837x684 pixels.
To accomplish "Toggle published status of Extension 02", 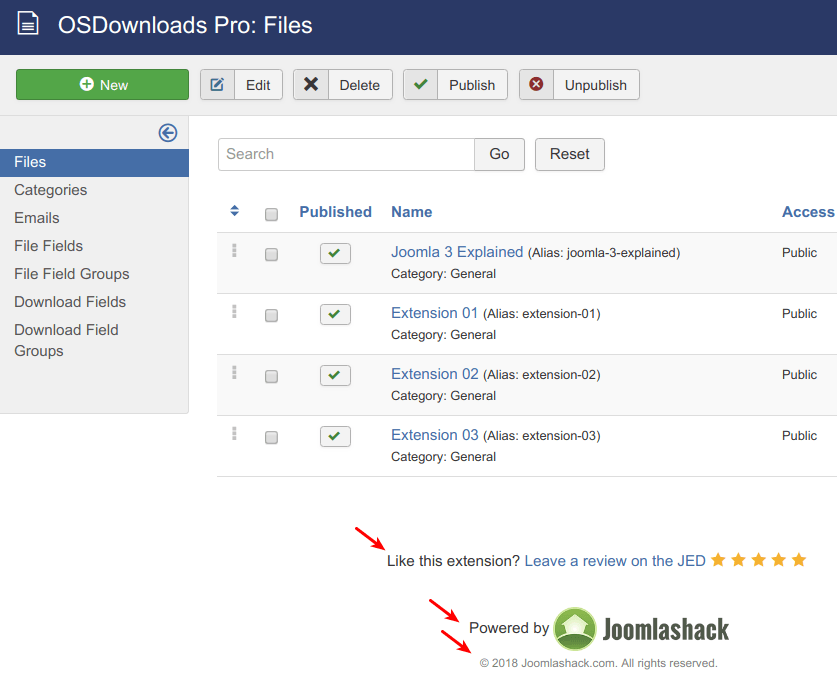I will point(335,375).
